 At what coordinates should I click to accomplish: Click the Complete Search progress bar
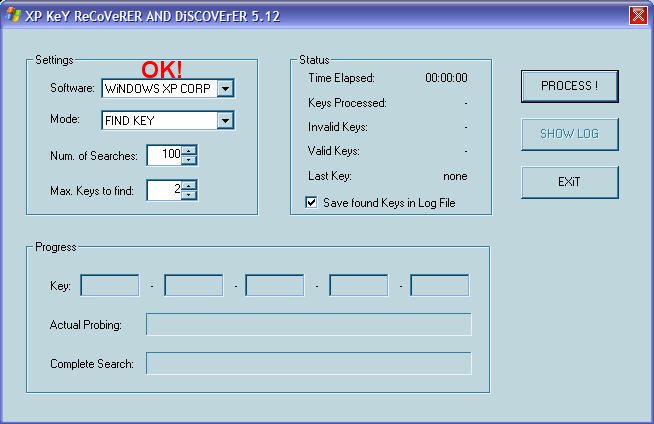click(309, 363)
